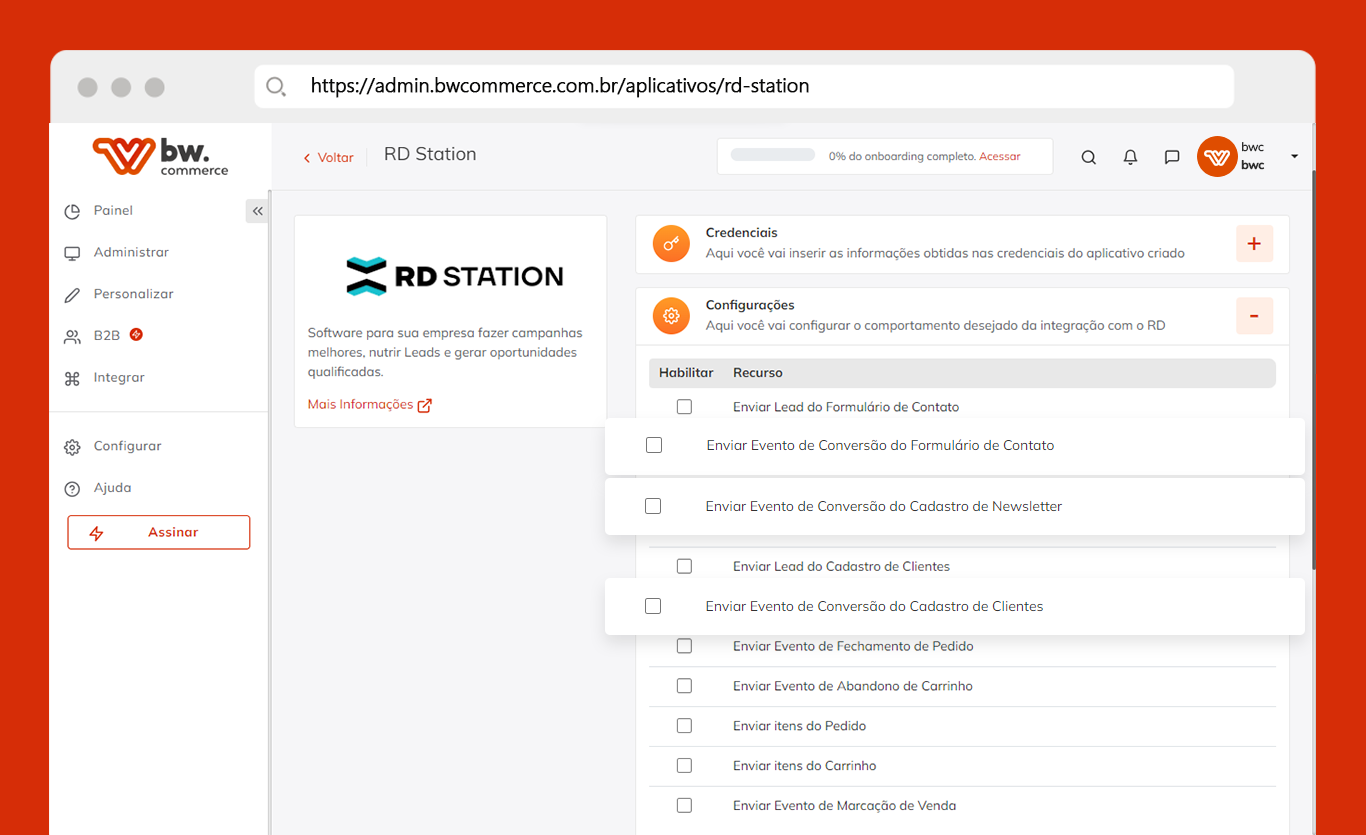Viewport: 1366px width, 835px height.
Task: Enable Enviar Evento de Fechamento de Pedido
Action: pyautogui.click(x=684, y=646)
